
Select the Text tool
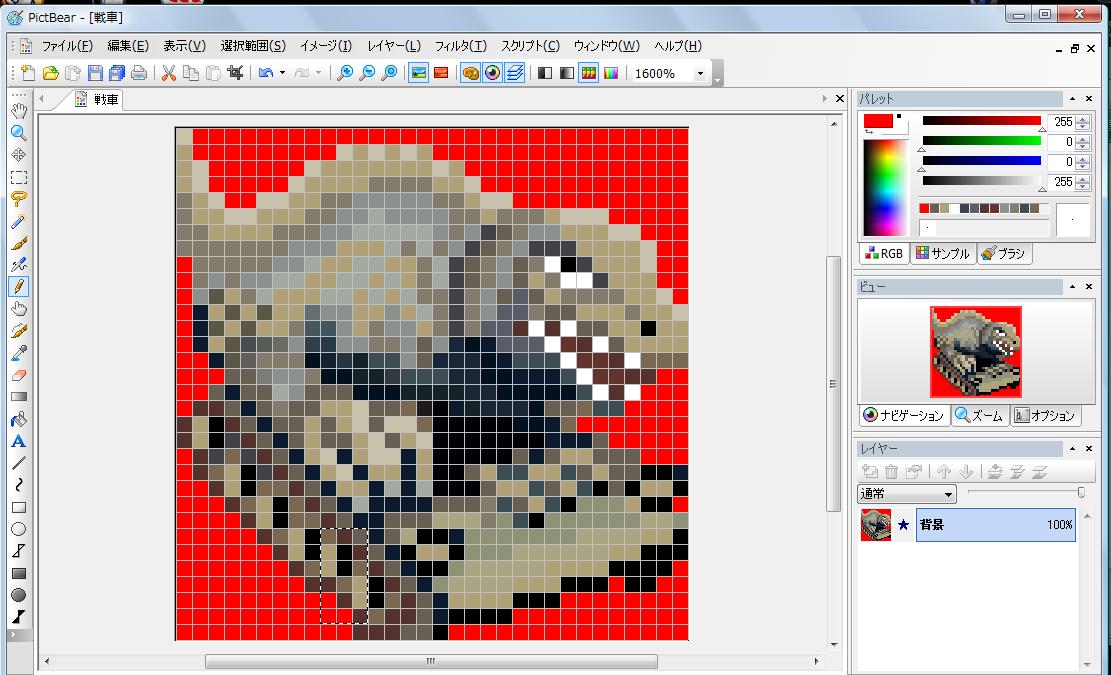19,441
